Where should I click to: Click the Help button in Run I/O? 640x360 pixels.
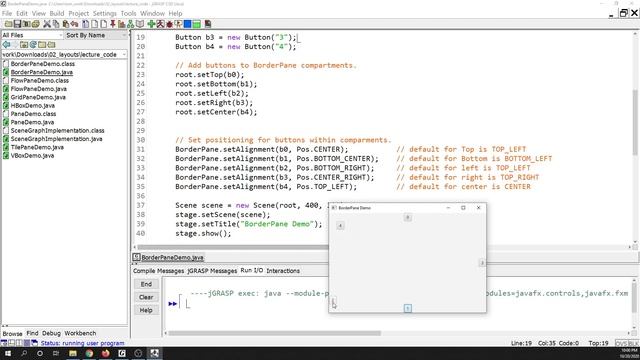click(x=146, y=310)
